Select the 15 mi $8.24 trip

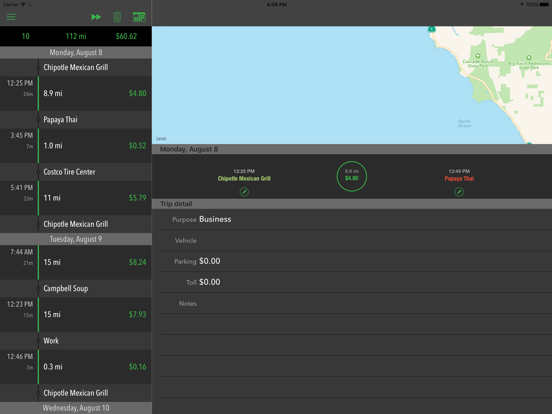(76, 262)
